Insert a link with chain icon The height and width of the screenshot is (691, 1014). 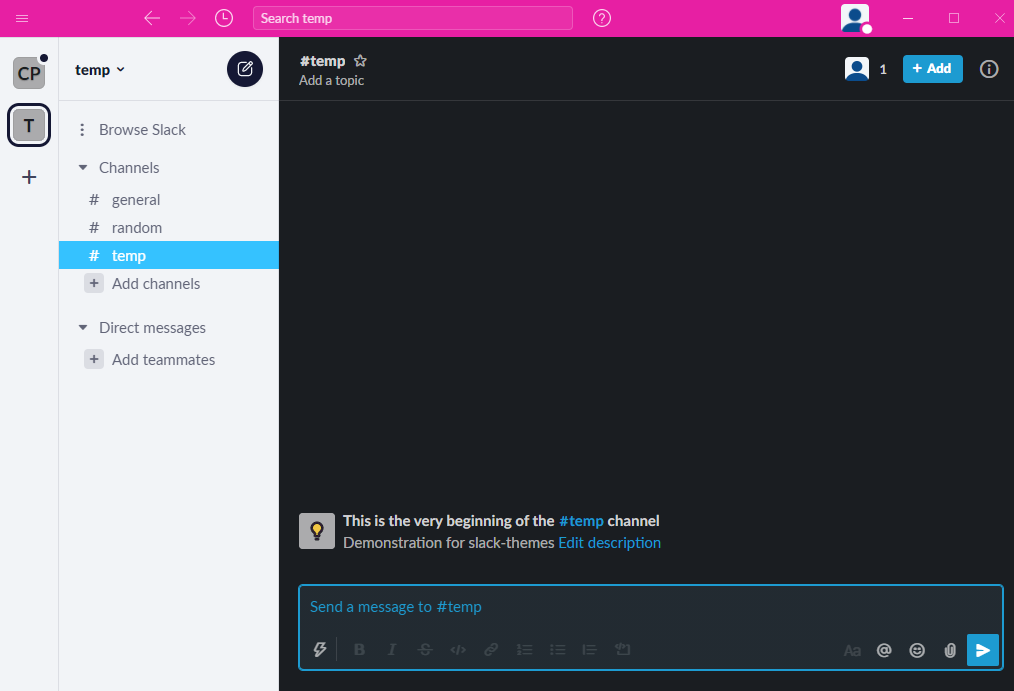click(491, 650)
